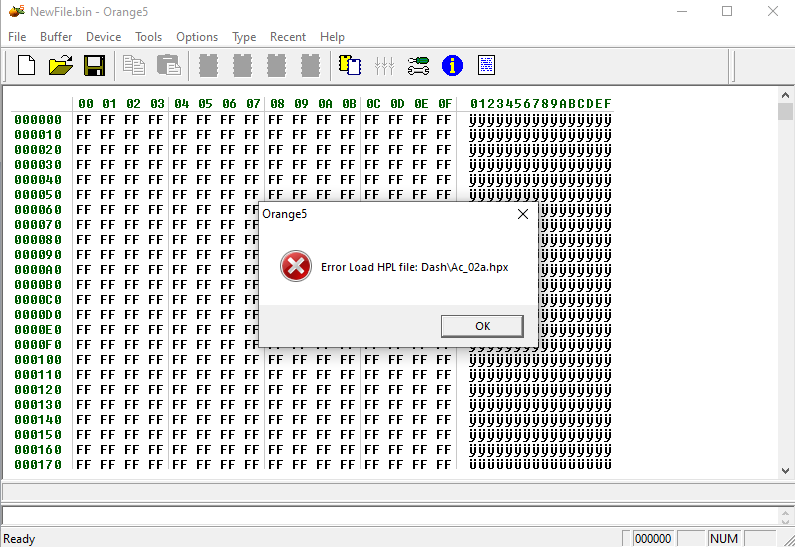795x547 pixels.
Task: Expand the Recent files menu
Action: click(x=288, y=37)
